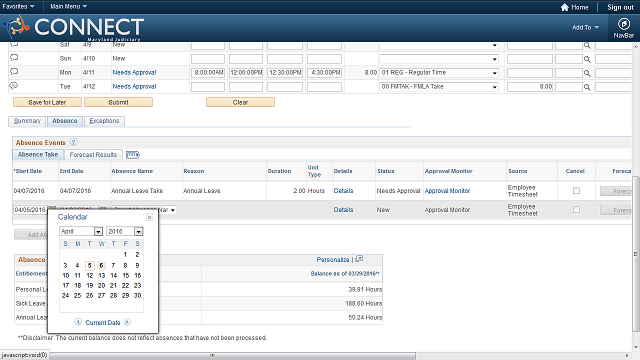Open comment bubble for Sun 4/10
This screenshot has width=640, height=360.
[14, 58]
